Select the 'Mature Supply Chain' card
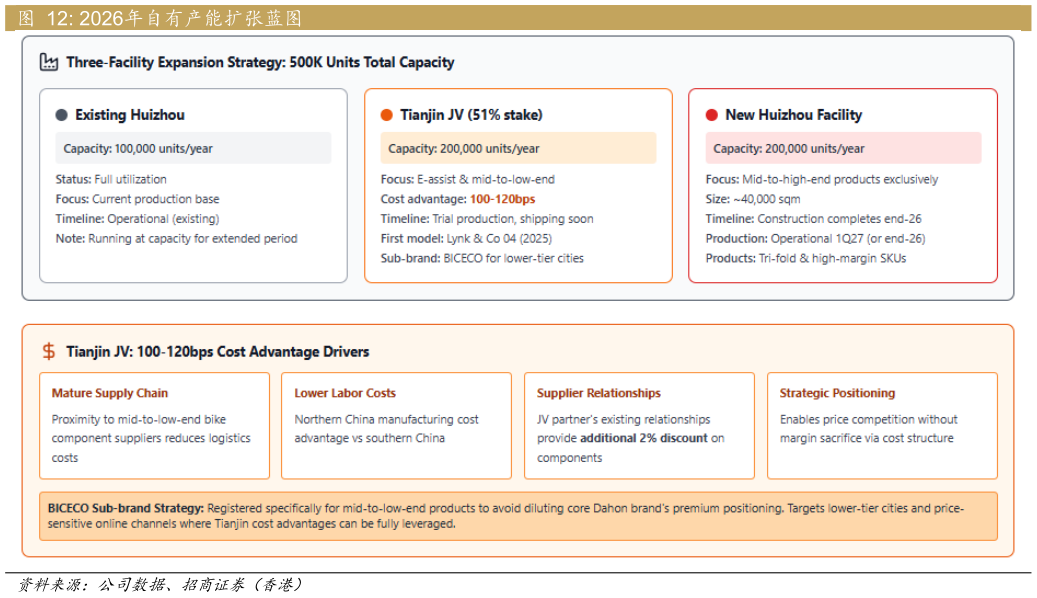1037x598 pixels. (x=154, y=426)
